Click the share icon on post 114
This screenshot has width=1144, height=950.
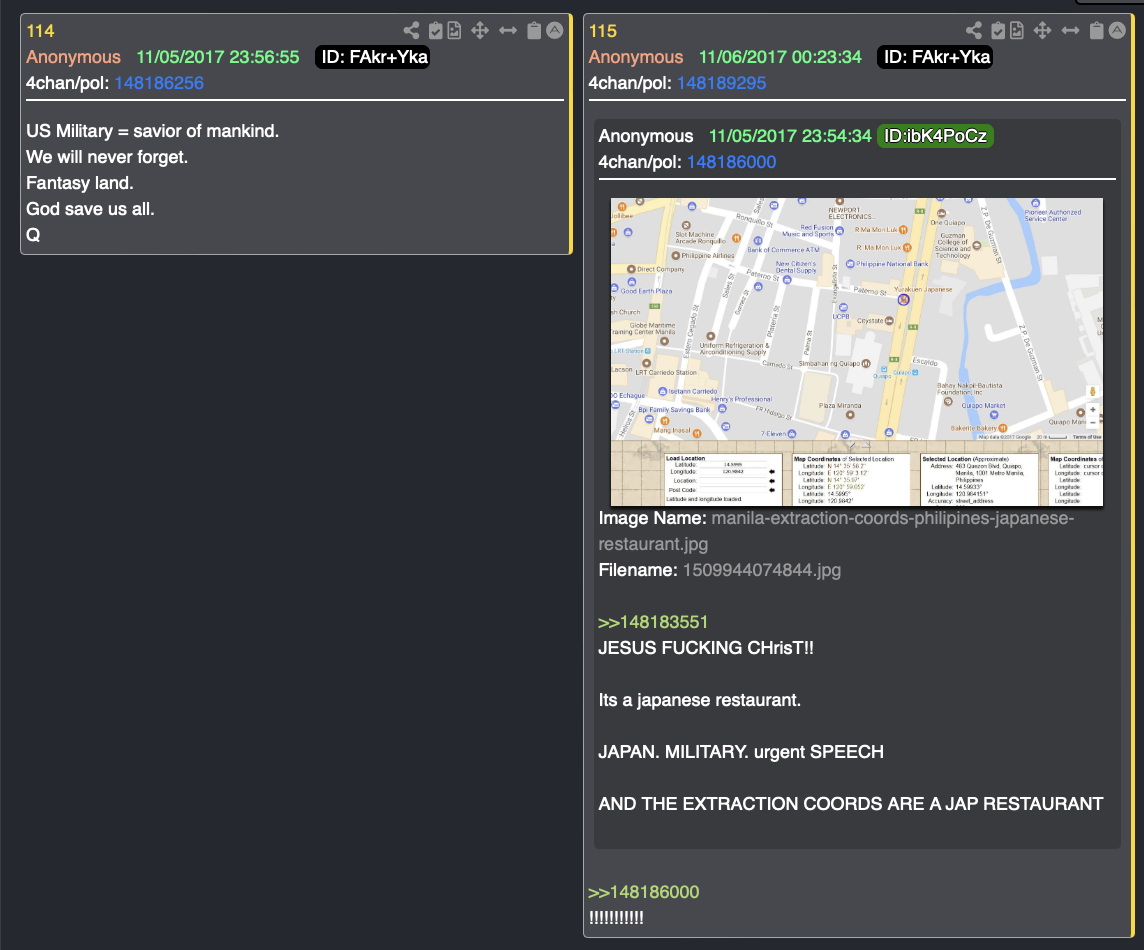pos(411,30)
